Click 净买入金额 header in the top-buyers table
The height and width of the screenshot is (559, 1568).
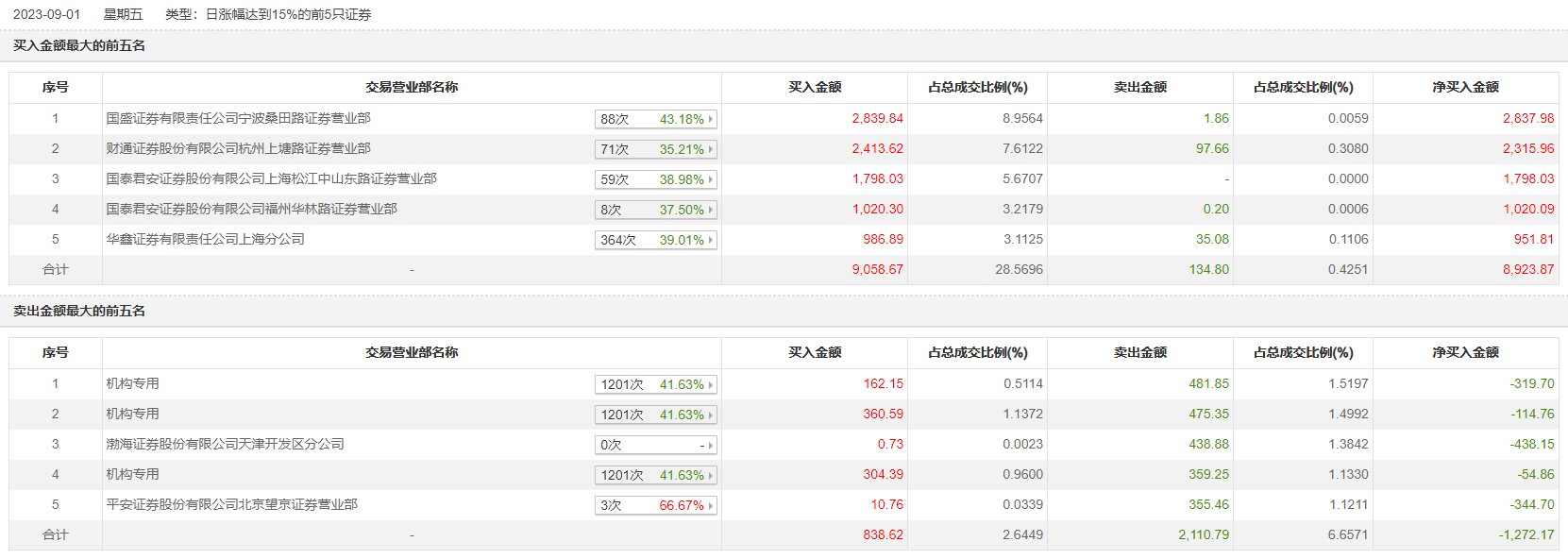click(x=1465, y=87)
